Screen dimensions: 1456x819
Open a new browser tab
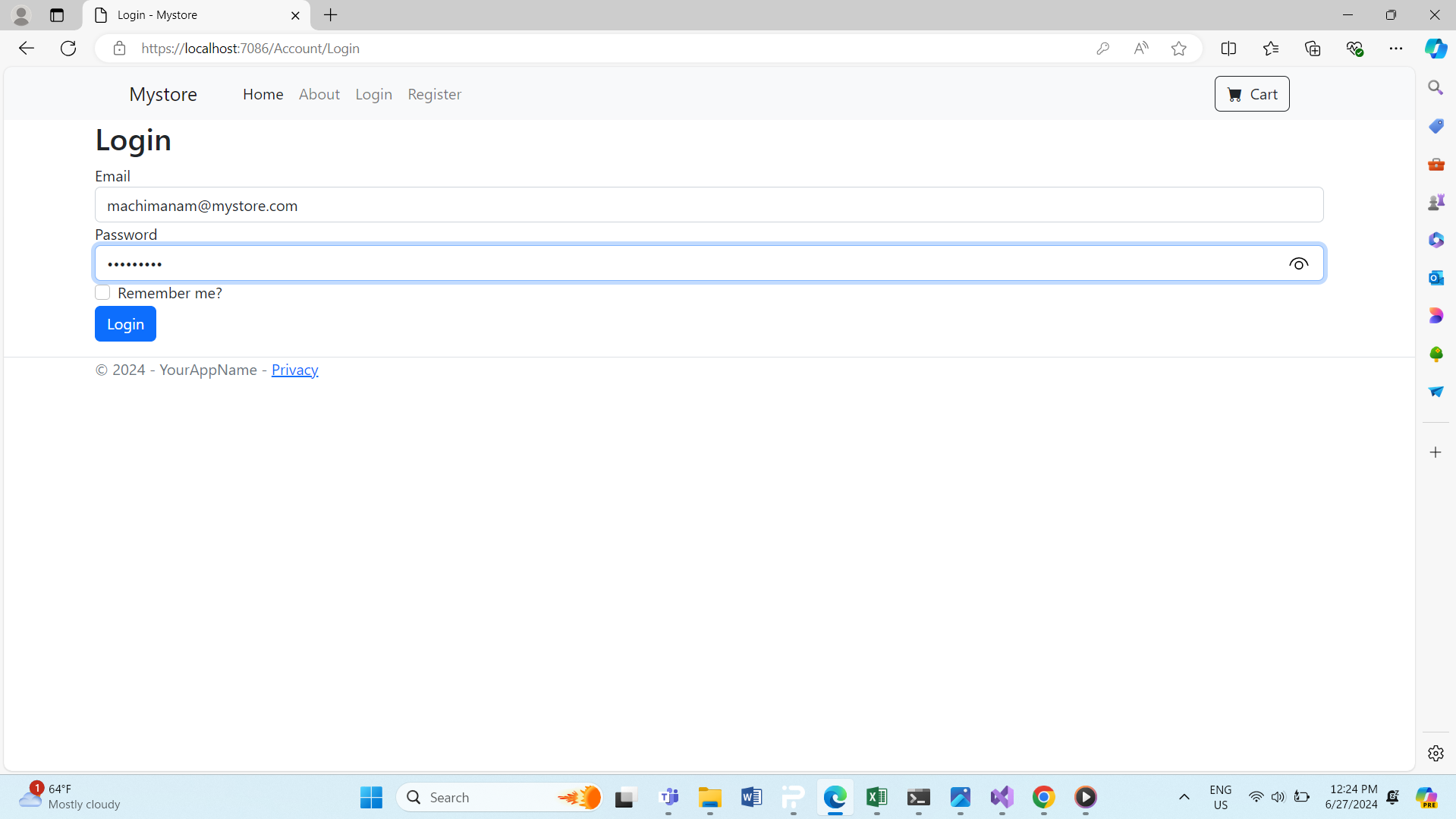[x=331, y=15]
